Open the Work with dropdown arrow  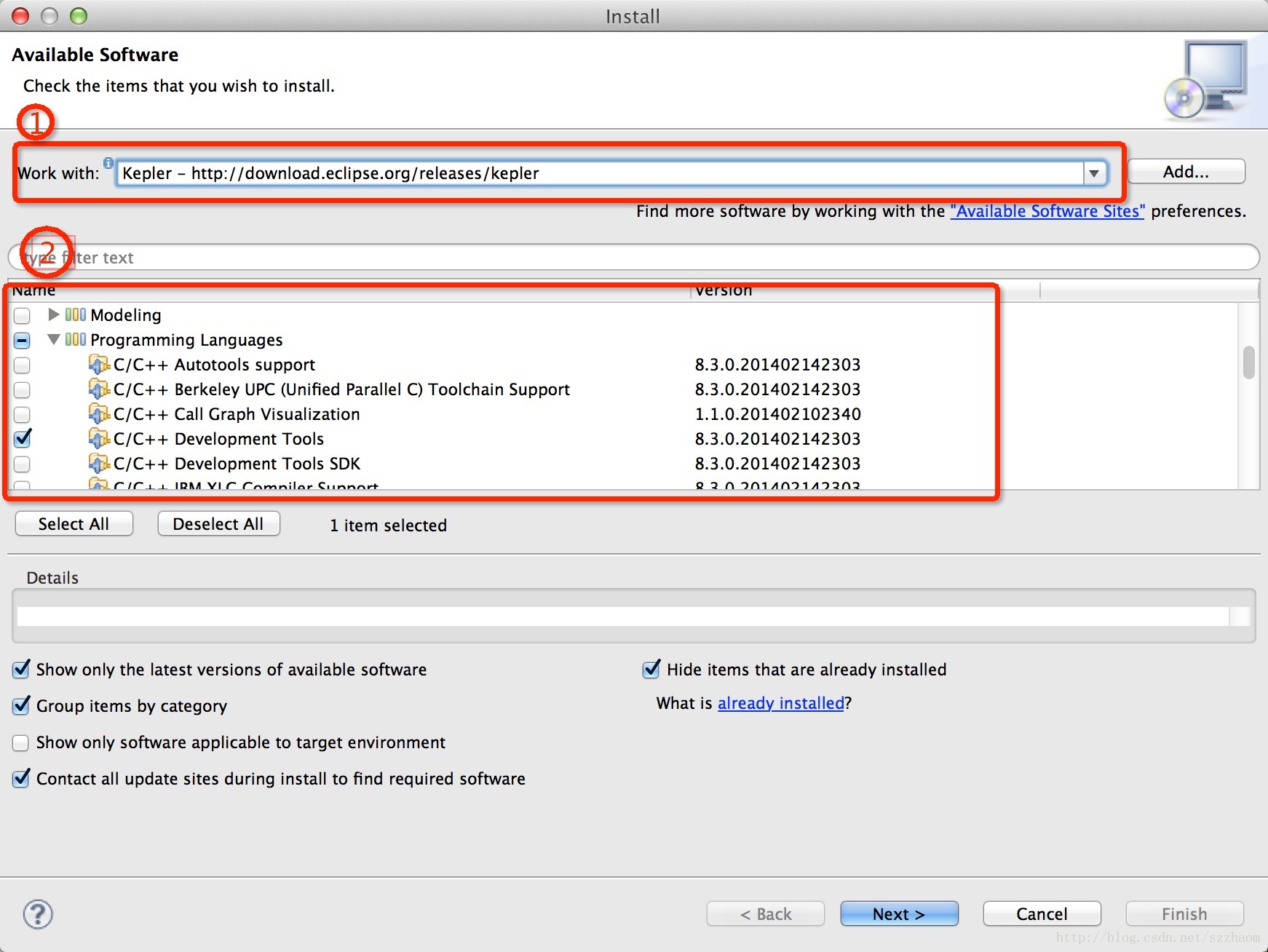point(1094,173)
